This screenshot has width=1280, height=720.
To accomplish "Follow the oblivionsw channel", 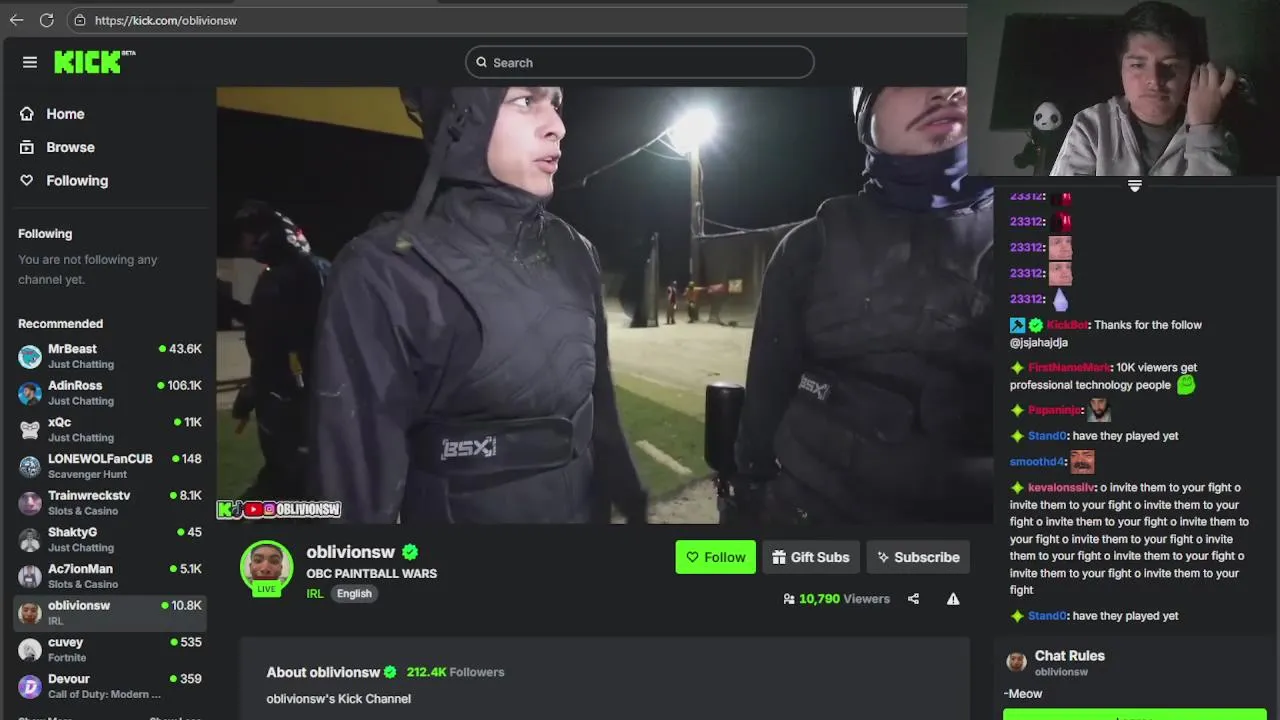I will (x=716, y=557).
